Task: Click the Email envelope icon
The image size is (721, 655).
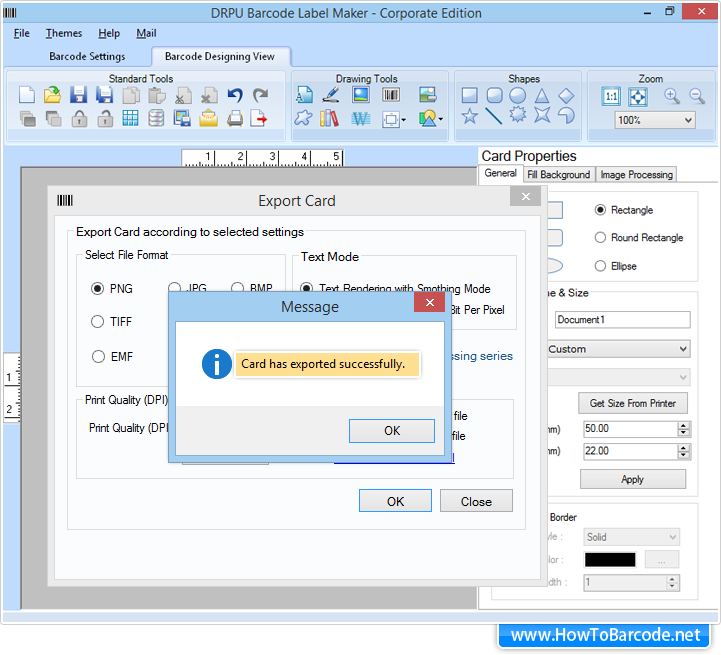Action: tap(208, 119)
